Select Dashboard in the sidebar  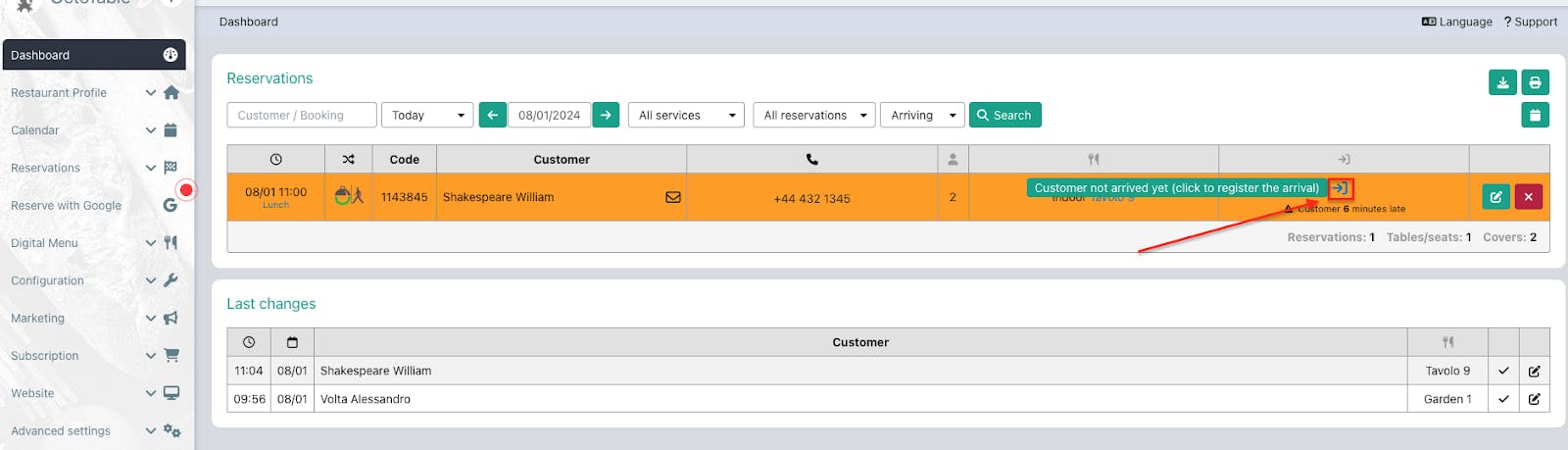pyautogui.click(x=92, y=55)
